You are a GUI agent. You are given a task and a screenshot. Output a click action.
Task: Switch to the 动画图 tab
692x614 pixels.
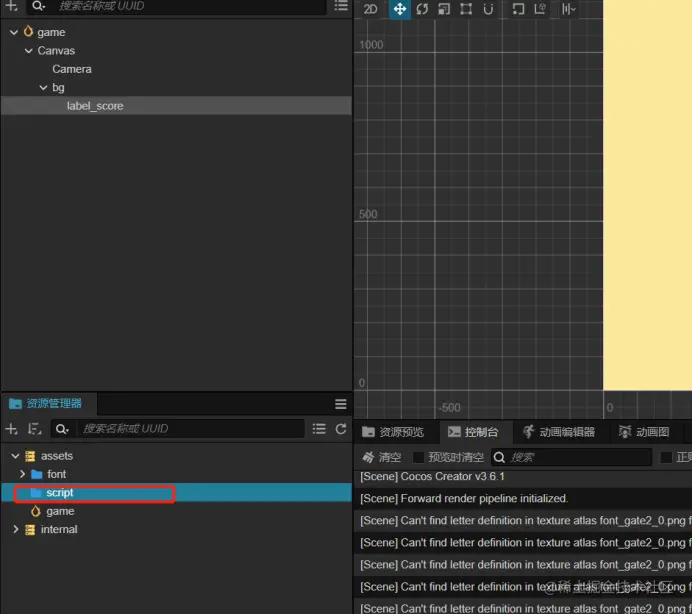pos(644,432)
